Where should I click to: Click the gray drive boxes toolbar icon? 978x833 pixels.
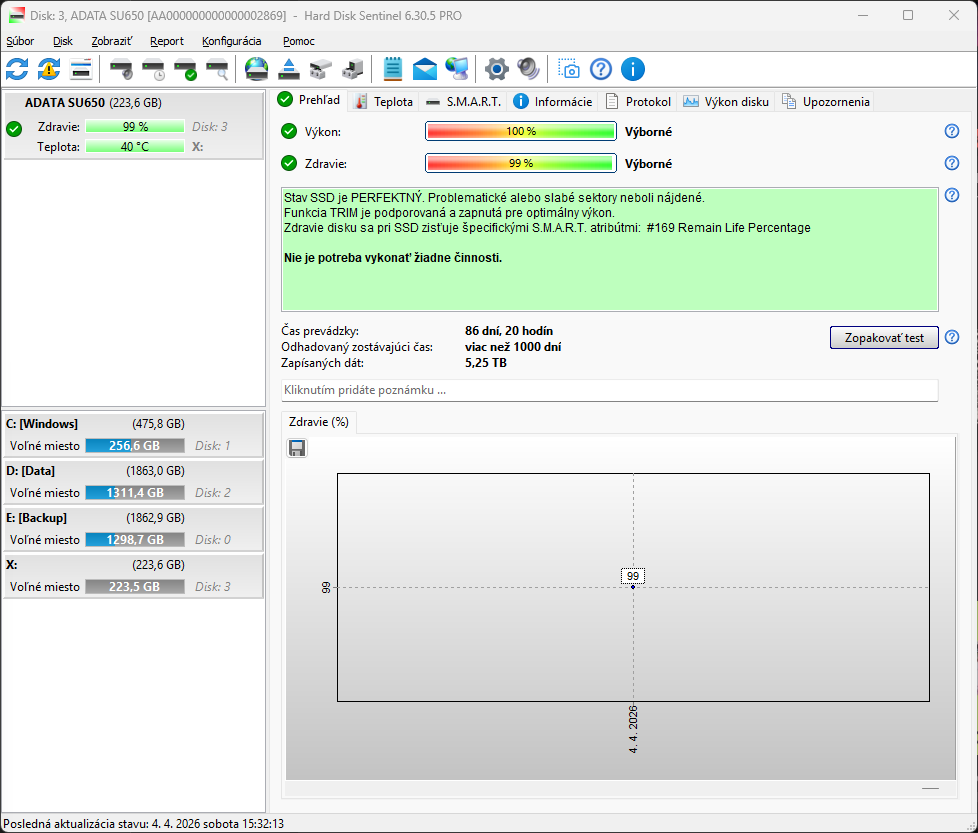tap(321, 69)
